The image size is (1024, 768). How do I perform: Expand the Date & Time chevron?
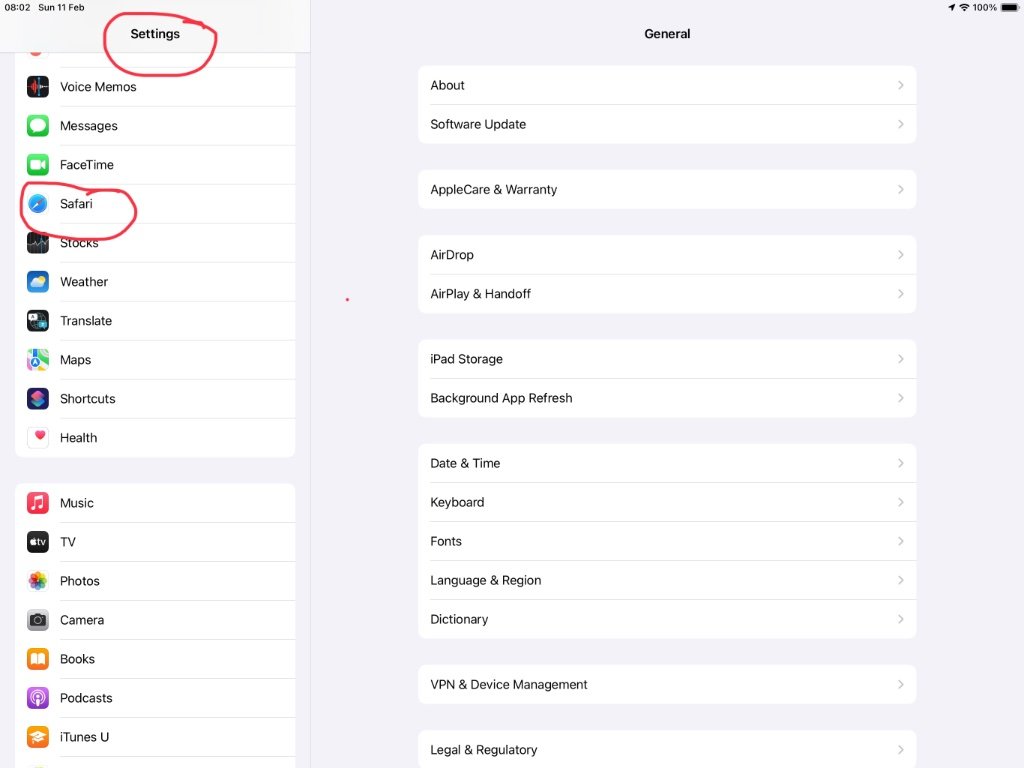901,463
